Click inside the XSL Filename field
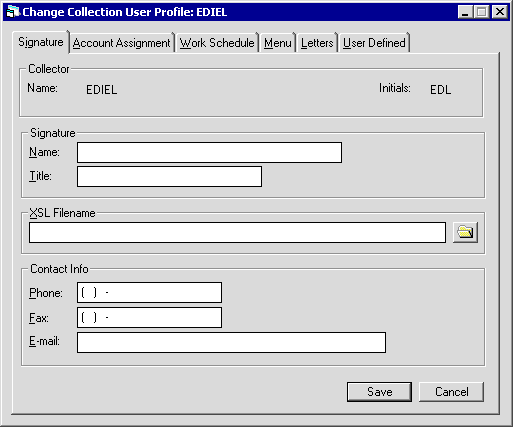 tap(237, 233)
